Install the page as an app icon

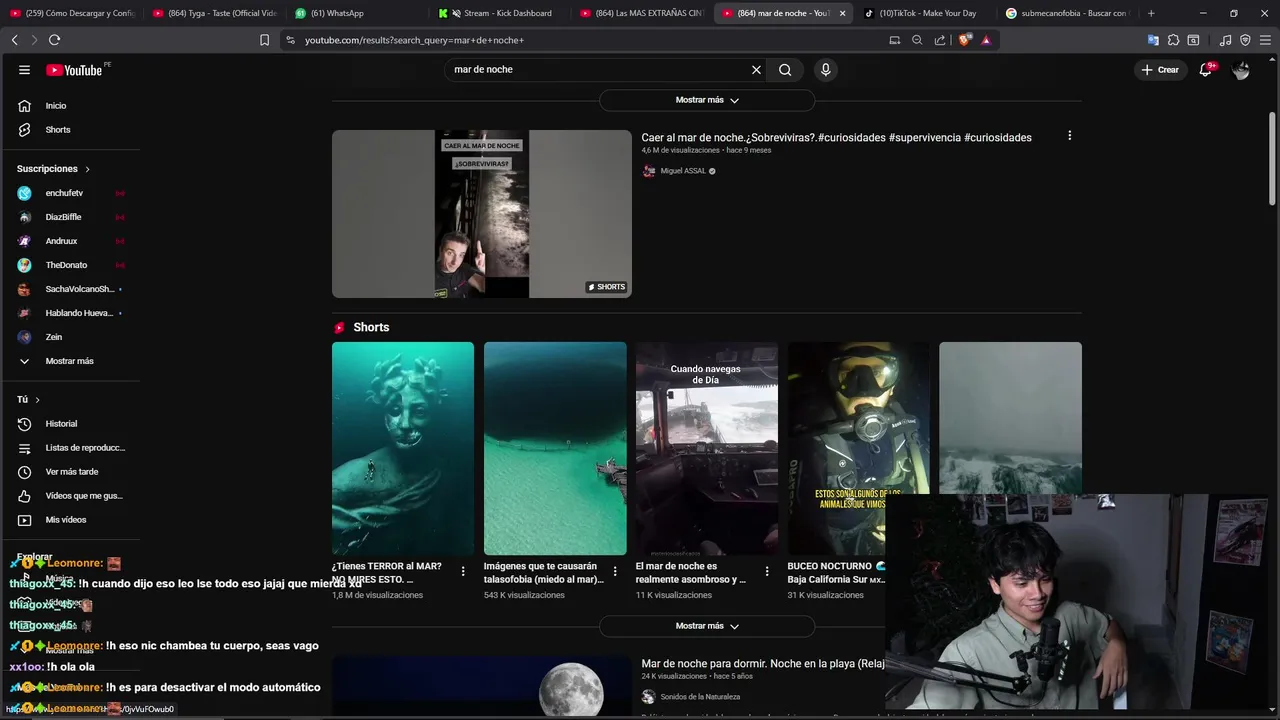(x=894, y=40)
